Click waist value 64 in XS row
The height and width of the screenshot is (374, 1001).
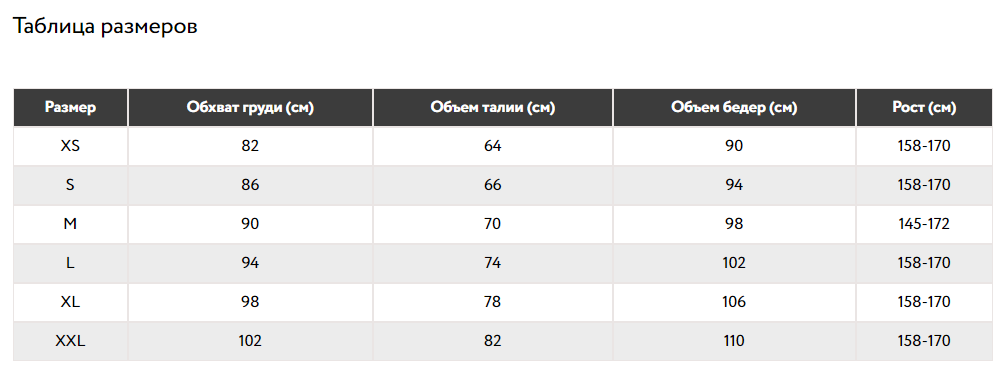tap(493, 146)
